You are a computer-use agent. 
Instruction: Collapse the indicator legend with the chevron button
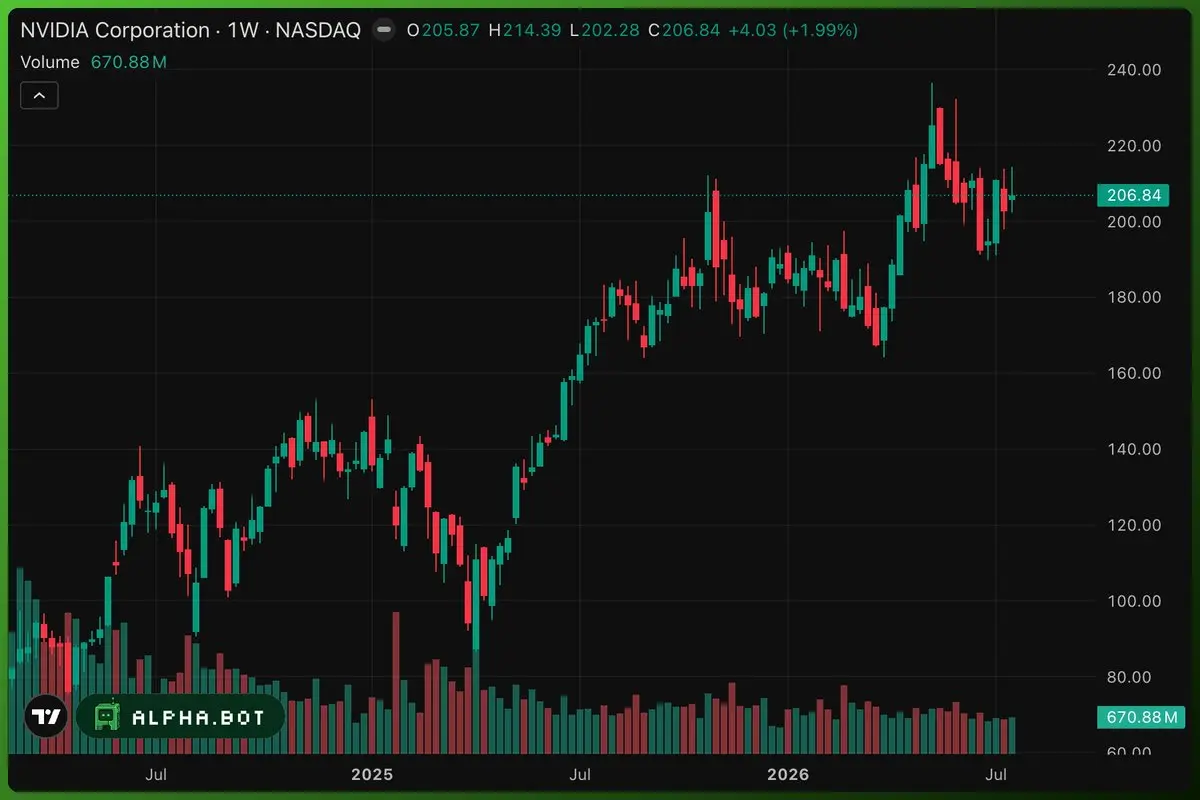pyautogui.click(x=39, y=96)
